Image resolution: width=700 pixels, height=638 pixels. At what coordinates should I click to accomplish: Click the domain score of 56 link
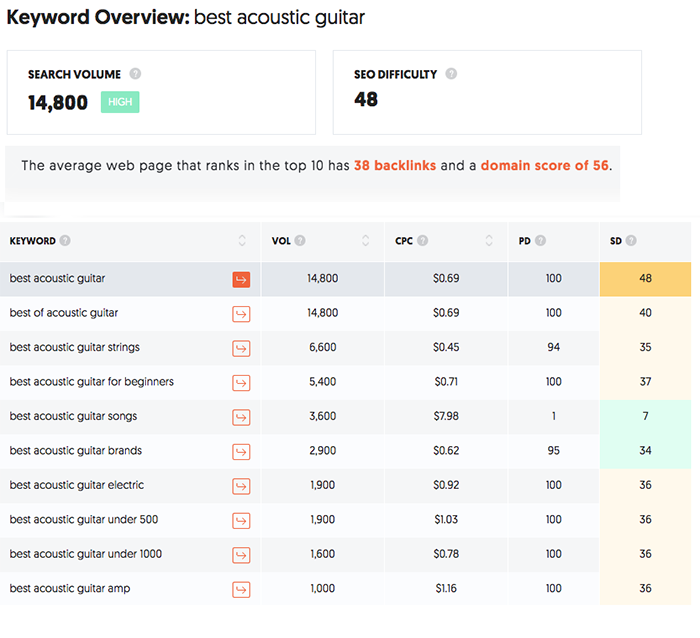[544, 166]
